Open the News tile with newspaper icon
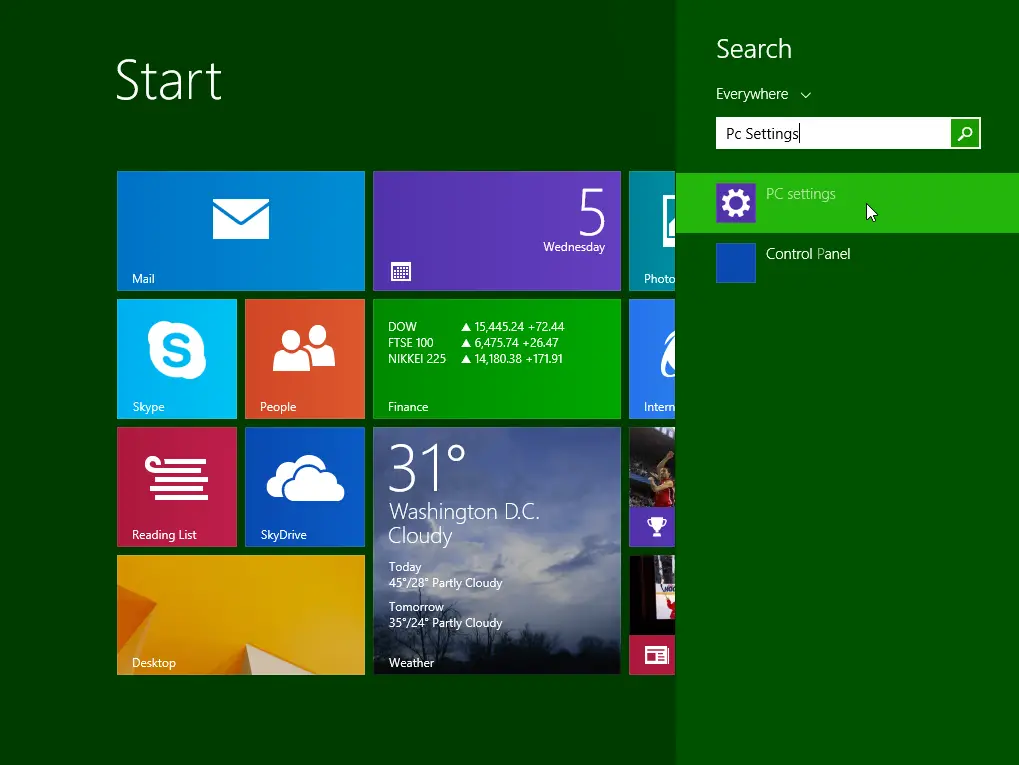1019x765 pixels. [652, 615]
